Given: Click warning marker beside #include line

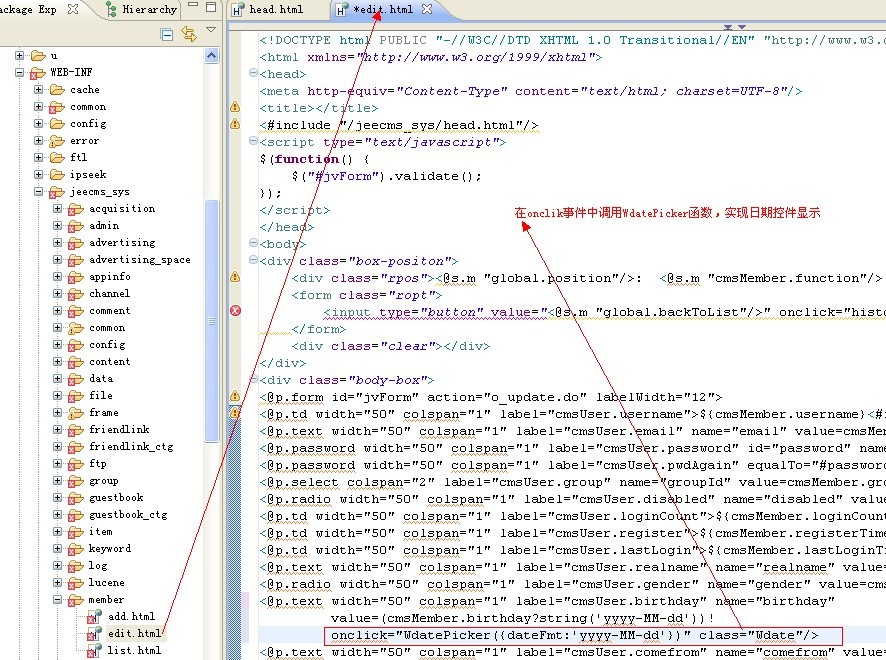Looking at the screenshot, I should tap(235, 124).
